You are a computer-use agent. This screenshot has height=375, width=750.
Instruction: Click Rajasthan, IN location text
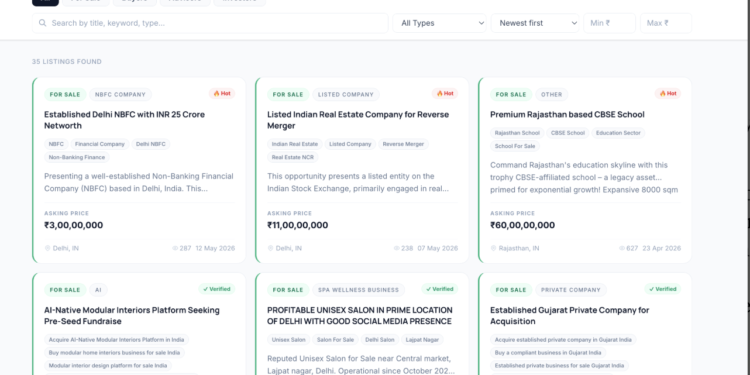point(519,248)
